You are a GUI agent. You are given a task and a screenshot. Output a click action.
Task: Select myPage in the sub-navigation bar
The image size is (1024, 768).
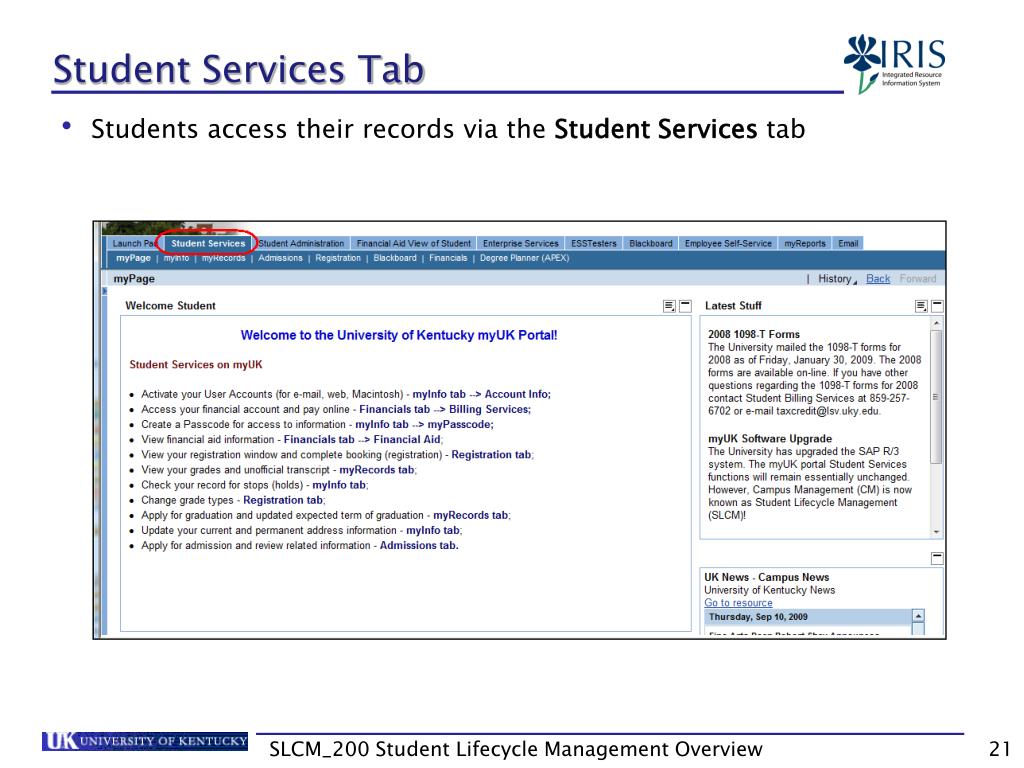[x=133, y=258]
